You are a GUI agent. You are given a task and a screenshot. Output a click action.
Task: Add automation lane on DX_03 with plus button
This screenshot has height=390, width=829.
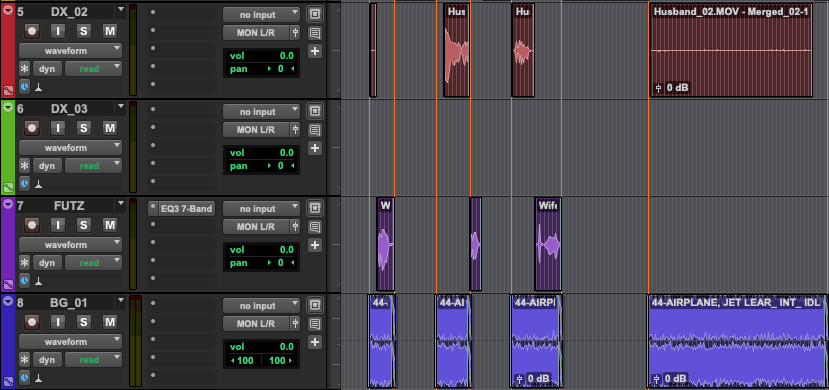pos(315,148)
